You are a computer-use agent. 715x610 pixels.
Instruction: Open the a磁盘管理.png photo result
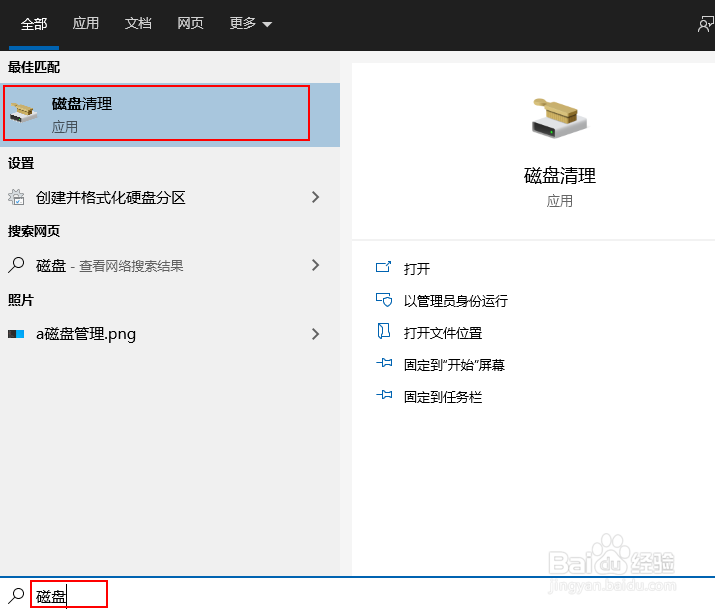[x=170, y=334]
